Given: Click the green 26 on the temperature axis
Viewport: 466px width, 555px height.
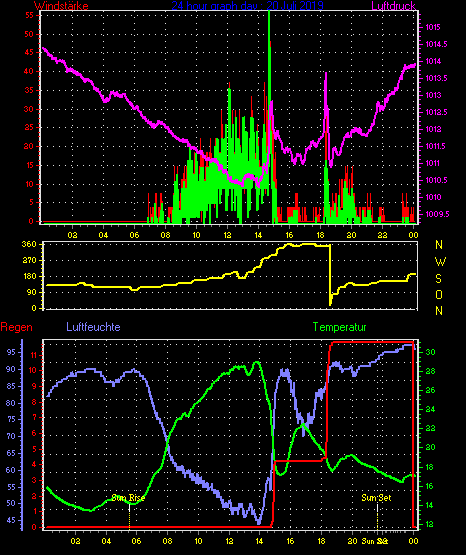Looking at the screenshot, I should click(x=430, y=390).
